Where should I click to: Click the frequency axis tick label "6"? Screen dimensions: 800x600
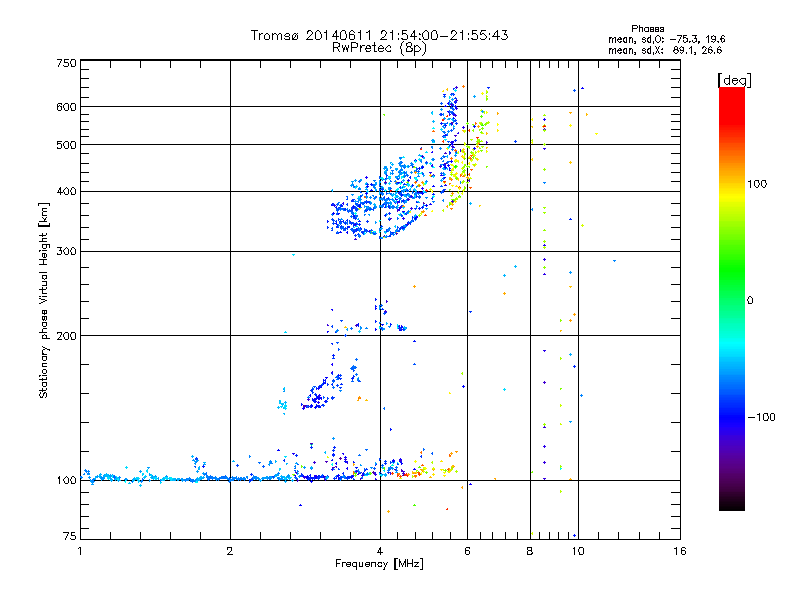[x=467, y=551]
